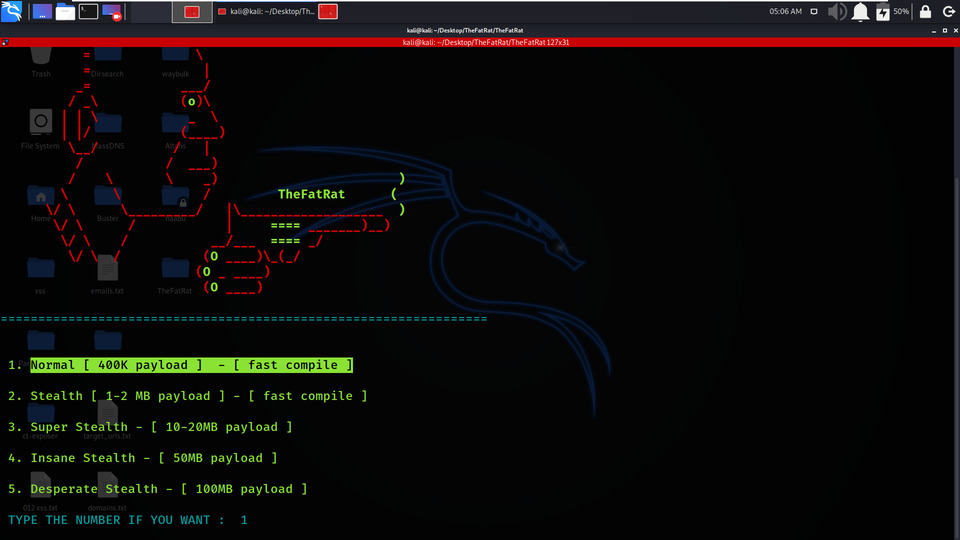Click the highlighted 'Normal [ 400K payload ]' option
This screenshot has width=960, height=540.
tap(192, 365)
